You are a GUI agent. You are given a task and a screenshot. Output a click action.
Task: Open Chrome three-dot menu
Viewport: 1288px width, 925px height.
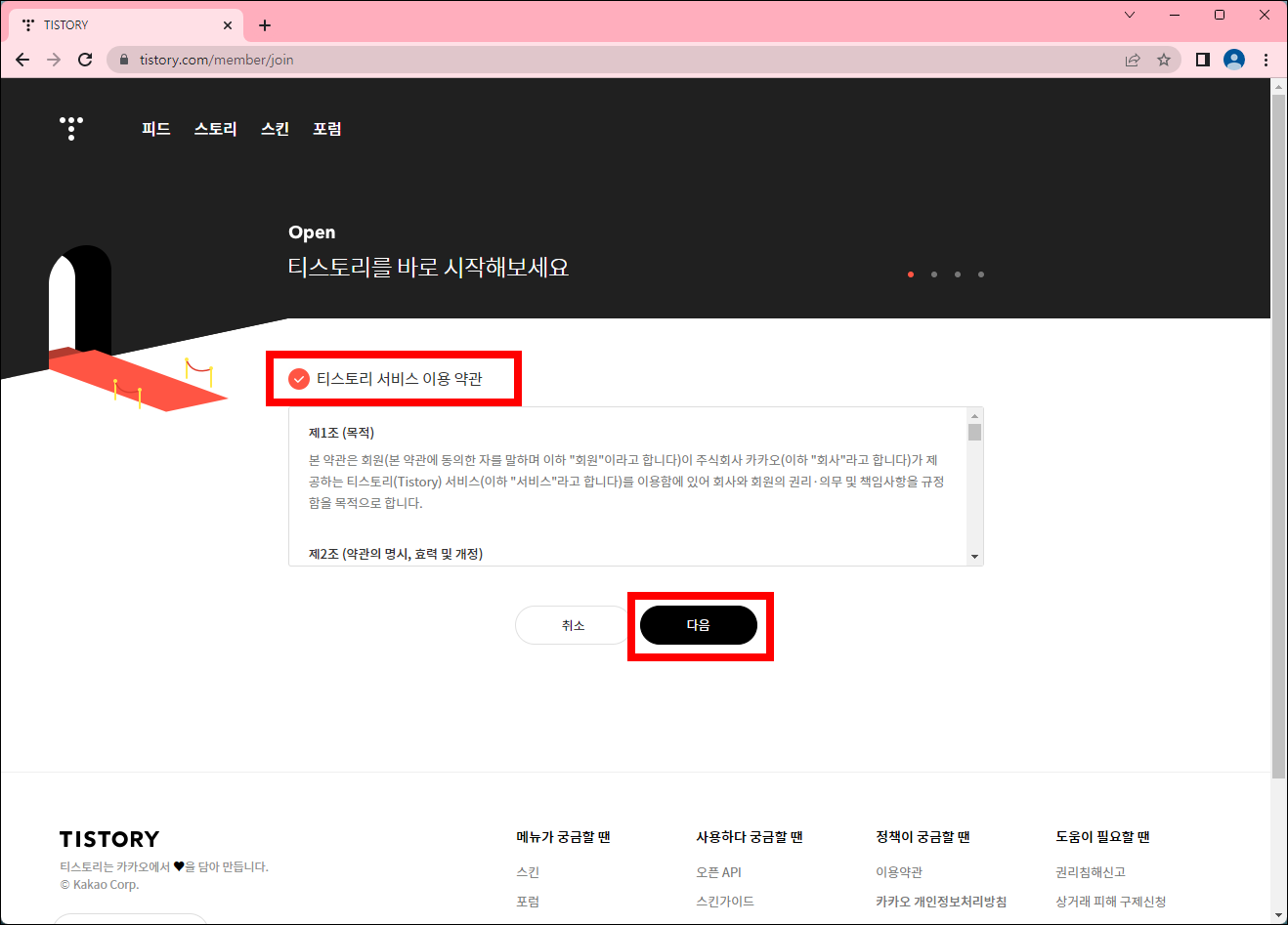pyautogui.click(x=1266, y=60)
